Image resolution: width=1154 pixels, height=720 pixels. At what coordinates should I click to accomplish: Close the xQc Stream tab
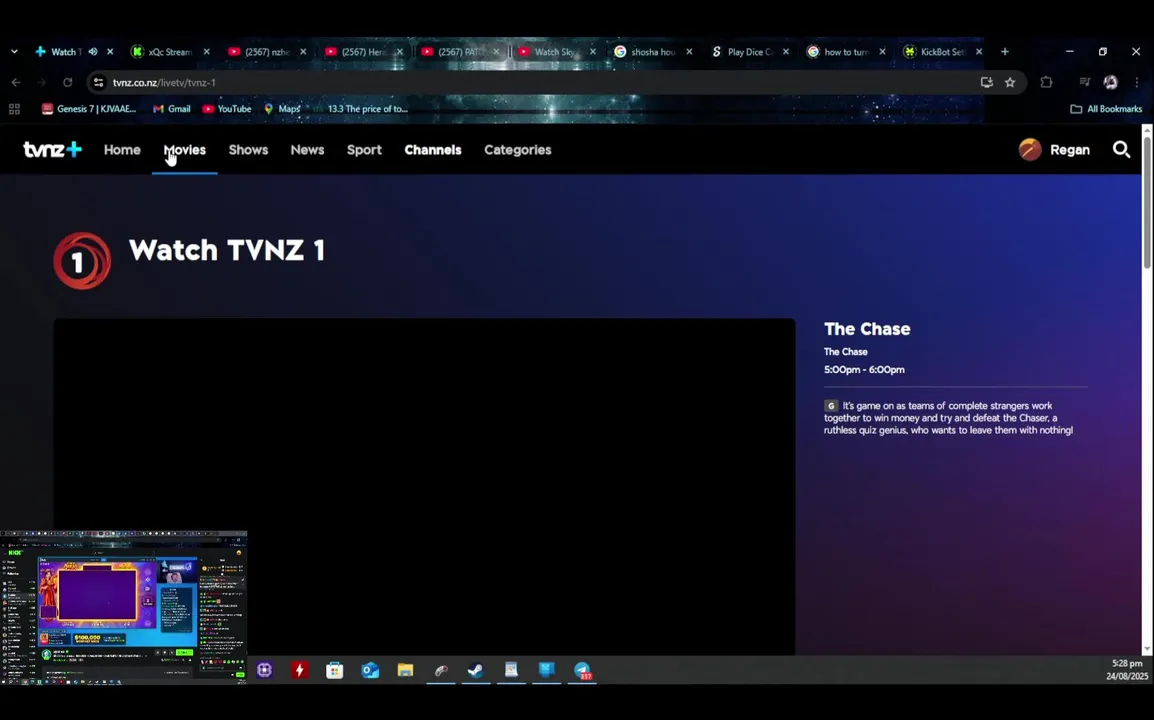[207, 52]
